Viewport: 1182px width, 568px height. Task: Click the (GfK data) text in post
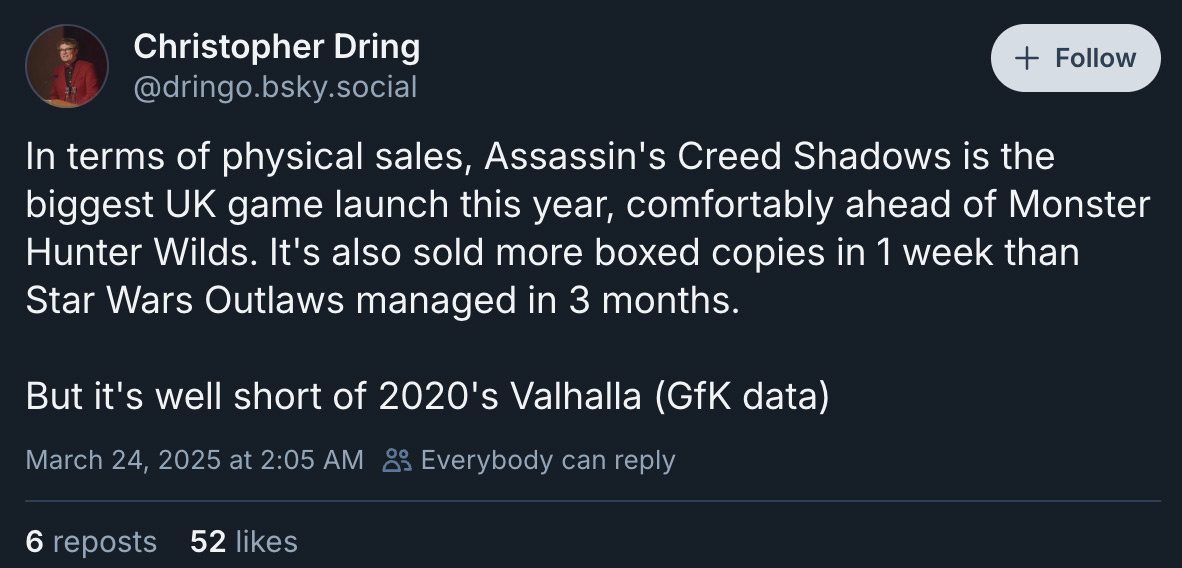[742, 397]
